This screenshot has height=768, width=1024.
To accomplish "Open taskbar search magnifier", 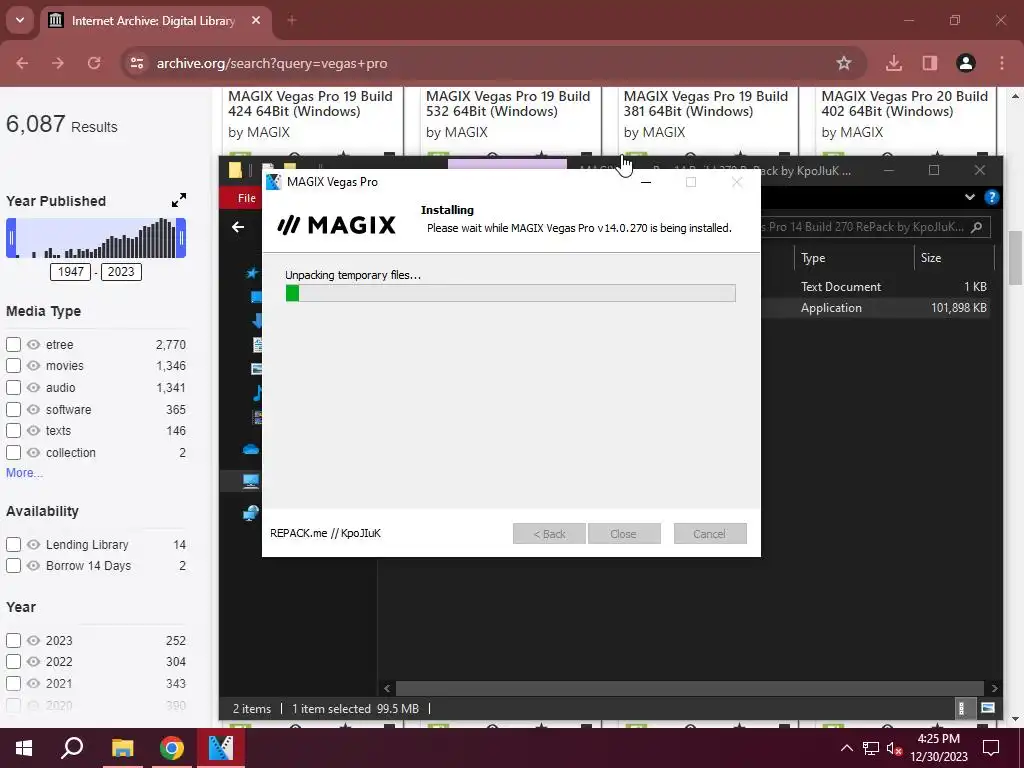I will click(x=72, y=748).
